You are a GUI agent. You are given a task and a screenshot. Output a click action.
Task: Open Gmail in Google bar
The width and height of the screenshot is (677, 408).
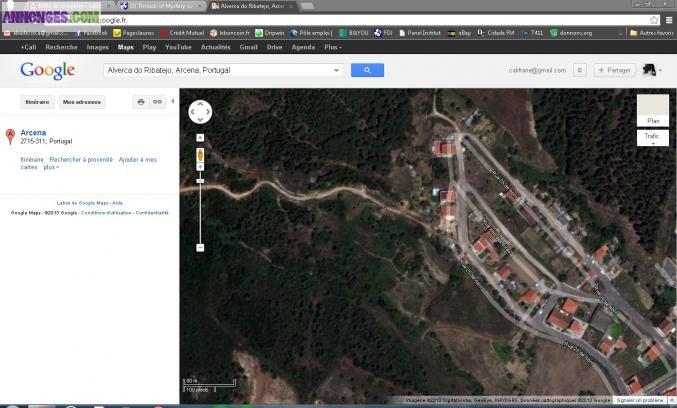tap(248, 47)
